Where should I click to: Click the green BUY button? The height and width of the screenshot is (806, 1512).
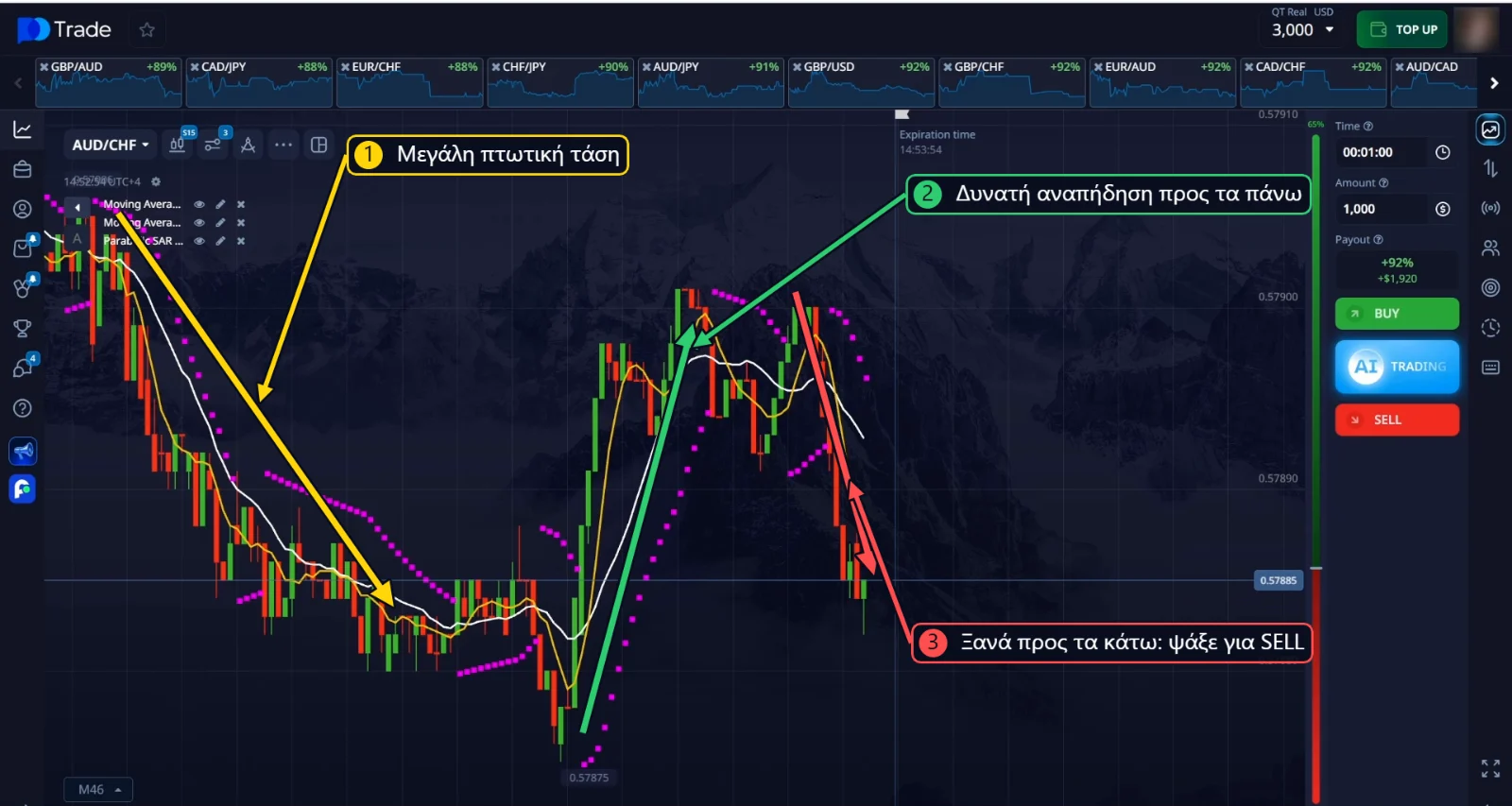[x=1397, y=314]
